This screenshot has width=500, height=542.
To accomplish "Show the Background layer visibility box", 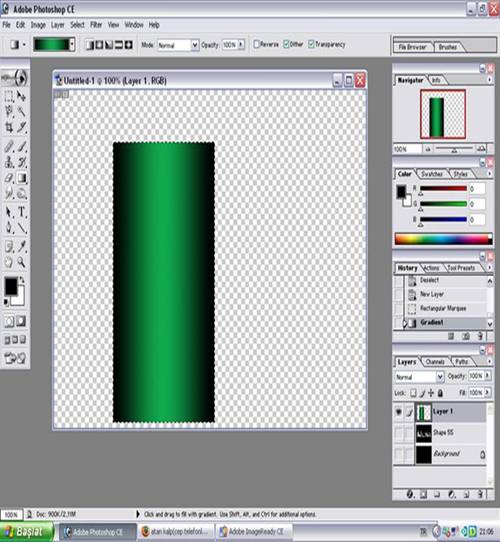I will pos(399,454).
